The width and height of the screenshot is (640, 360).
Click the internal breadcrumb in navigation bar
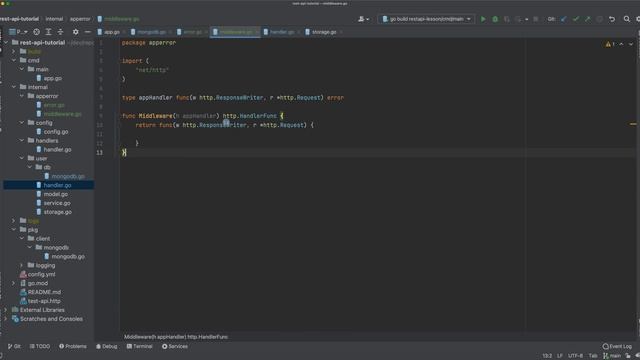tap(54, 19)
